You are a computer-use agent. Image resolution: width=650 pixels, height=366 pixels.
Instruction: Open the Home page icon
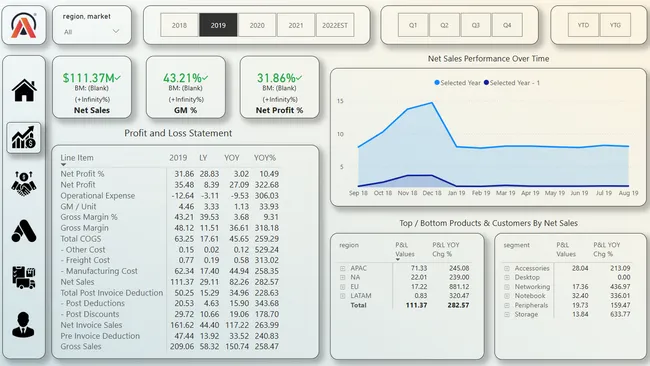(24, 90)
